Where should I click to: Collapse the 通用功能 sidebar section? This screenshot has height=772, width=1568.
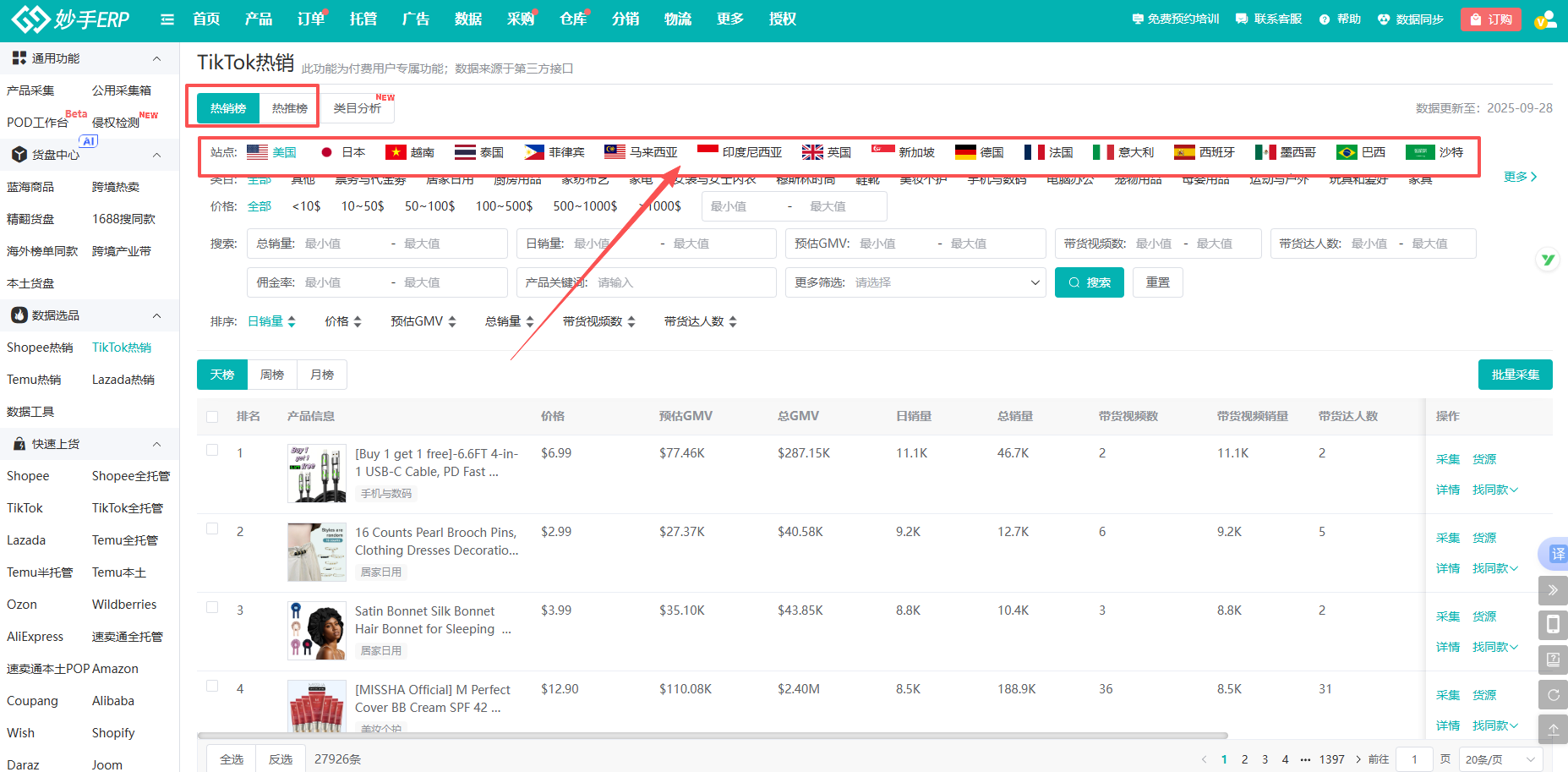click(156, 58)
